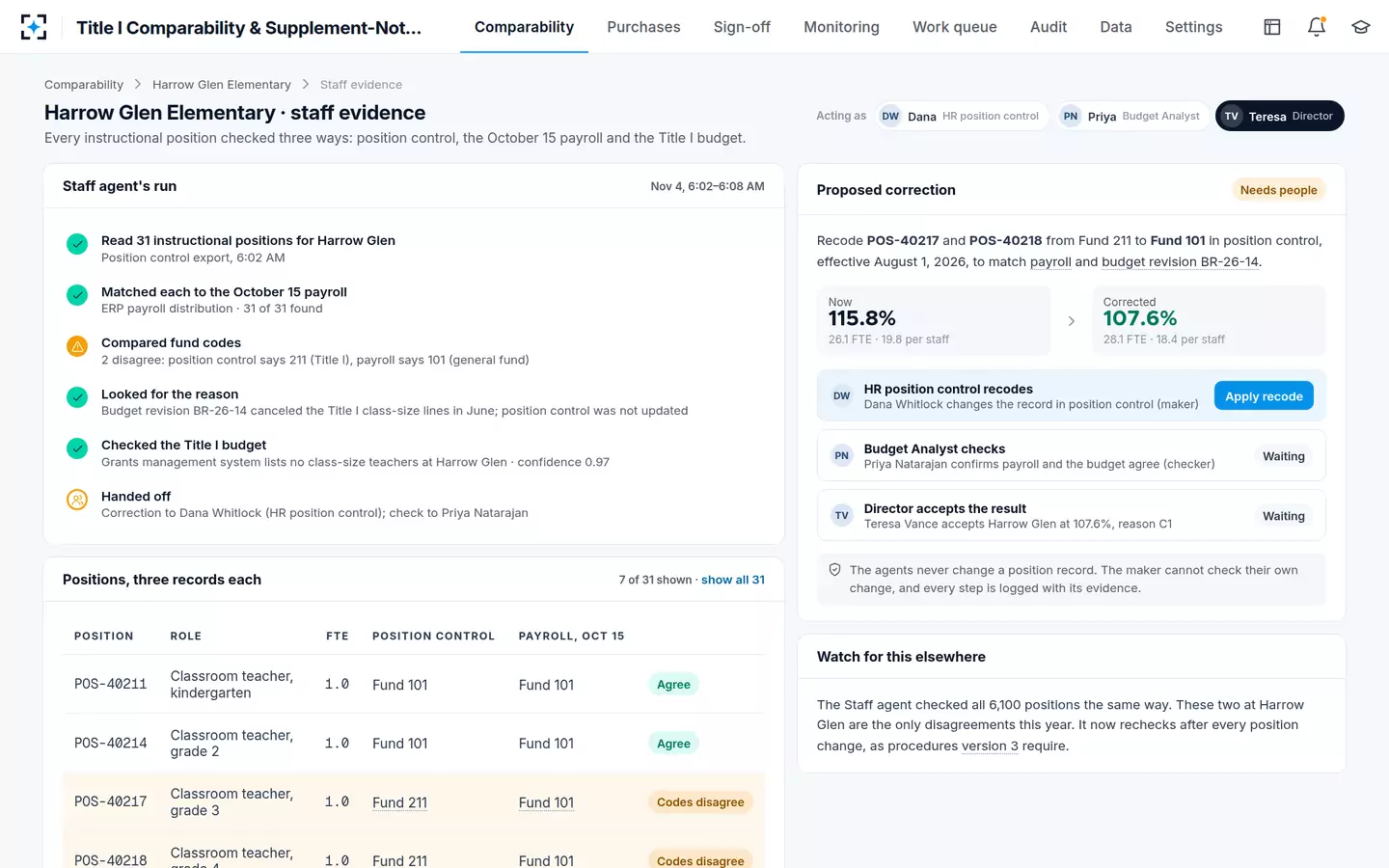Open the notifications bell
This screenshot has height=868, width=1389.
point(1317,27)
